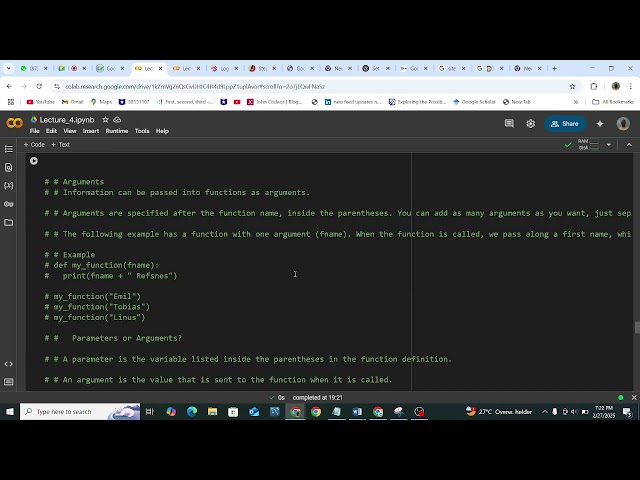Show more bookmarks with double chevron
This screenshot has height=480, width=640.
click(x=576, y=102)
